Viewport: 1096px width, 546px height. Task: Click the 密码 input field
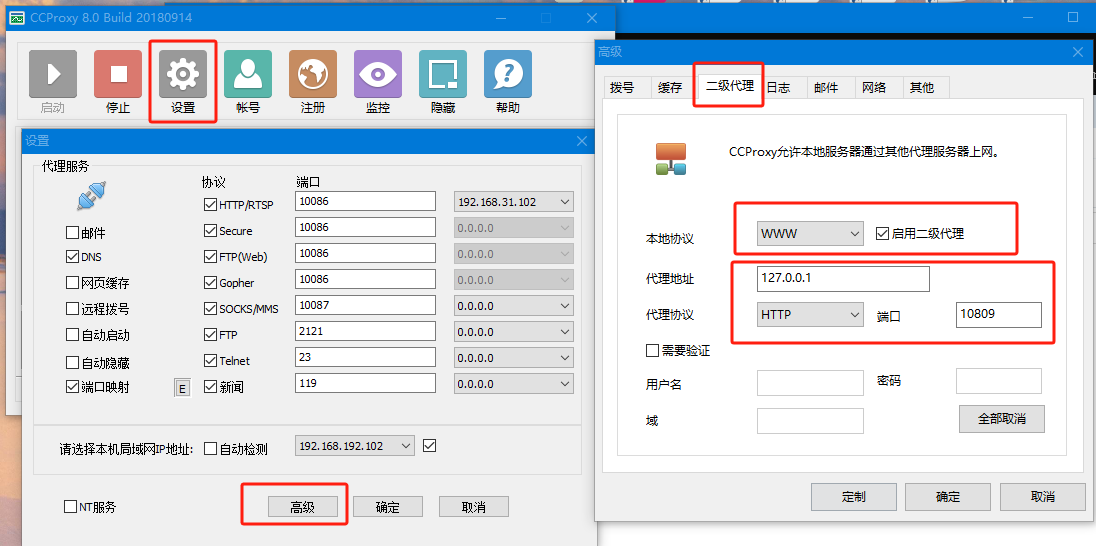999,381
